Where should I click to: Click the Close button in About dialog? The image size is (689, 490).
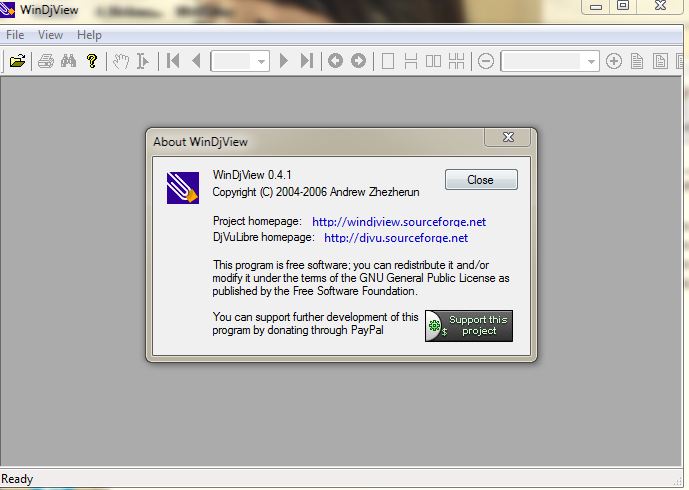coord(481,180)
